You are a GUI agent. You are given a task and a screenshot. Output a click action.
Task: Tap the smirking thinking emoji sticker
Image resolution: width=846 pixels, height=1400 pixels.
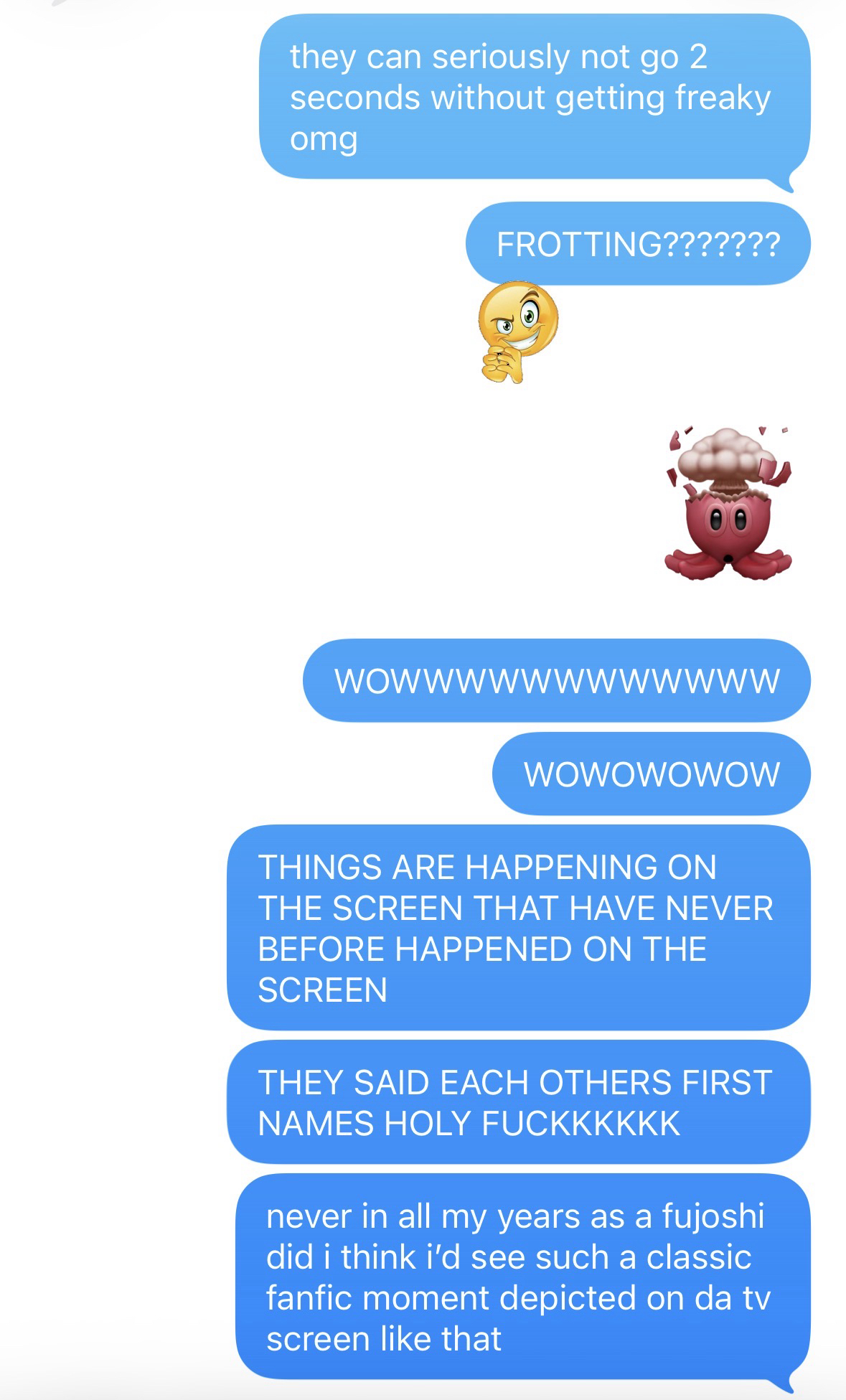[x=518, y=332]
